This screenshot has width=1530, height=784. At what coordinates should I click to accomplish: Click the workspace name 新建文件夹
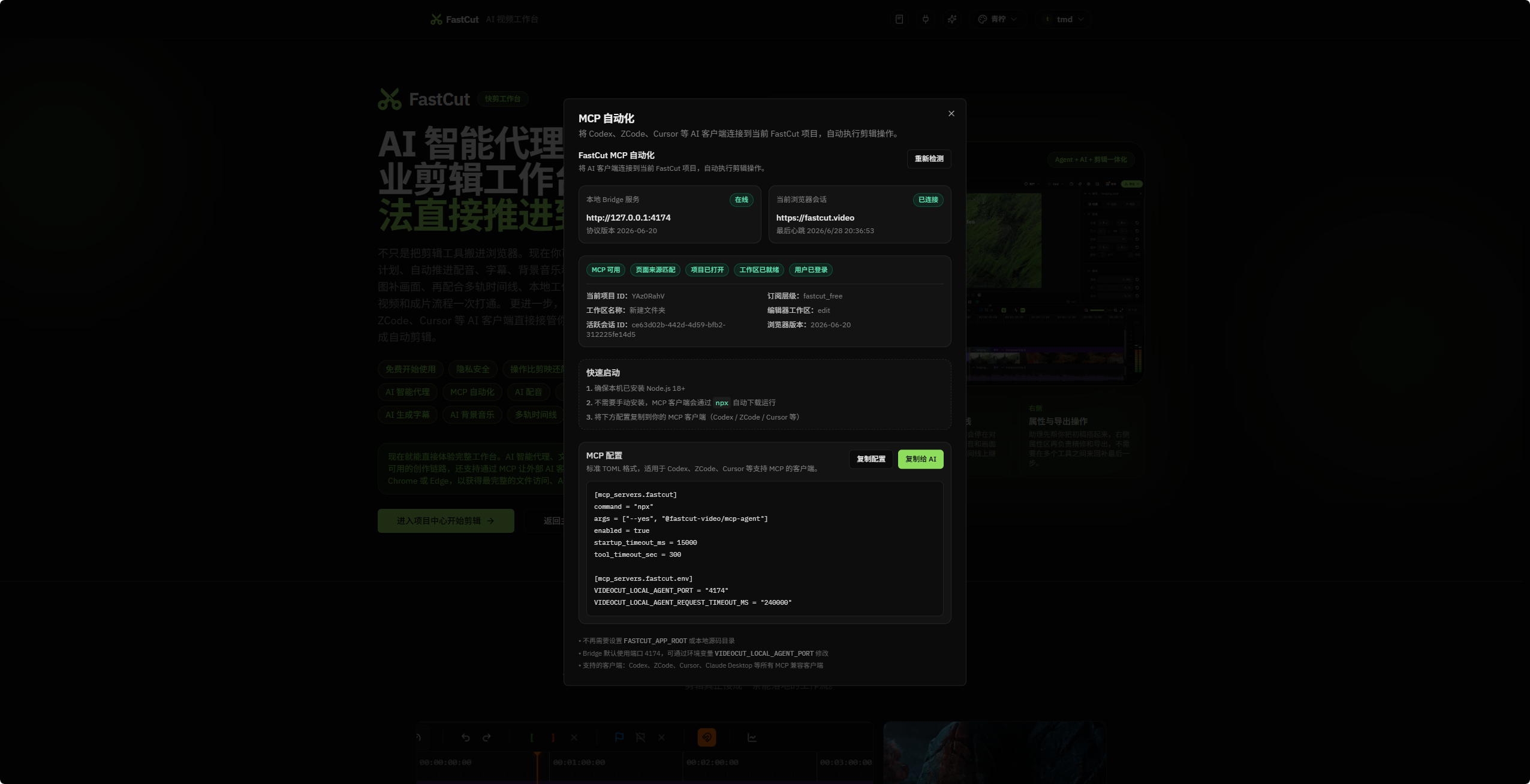(x=647, y=310)
